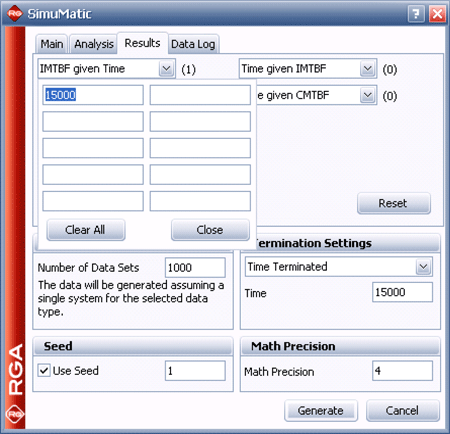Click the Close button in popup
This screenshot has width=450, height=434.
pos(210,230)
